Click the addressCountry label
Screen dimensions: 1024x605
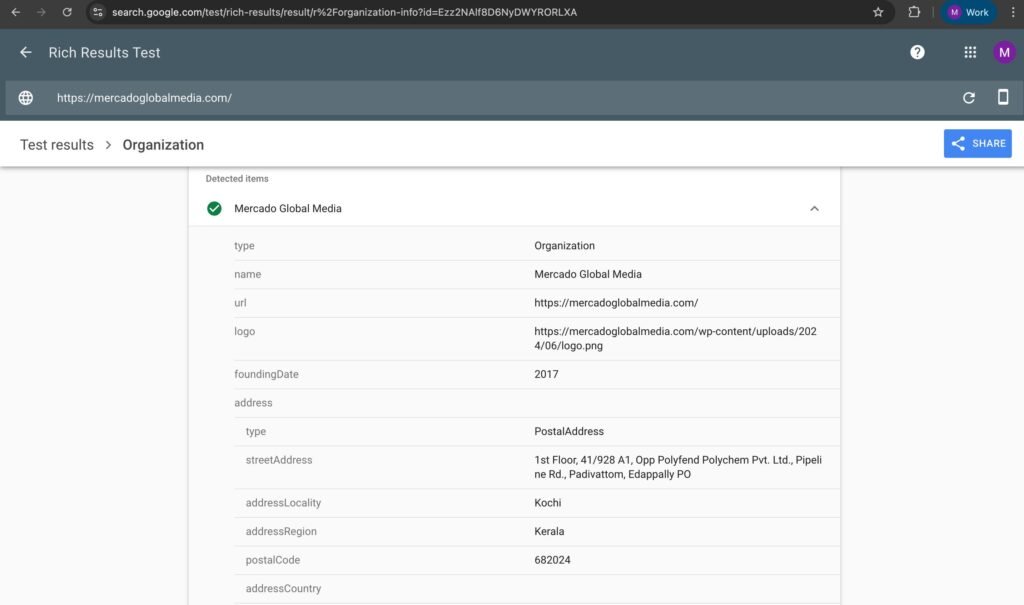(283, 589)
